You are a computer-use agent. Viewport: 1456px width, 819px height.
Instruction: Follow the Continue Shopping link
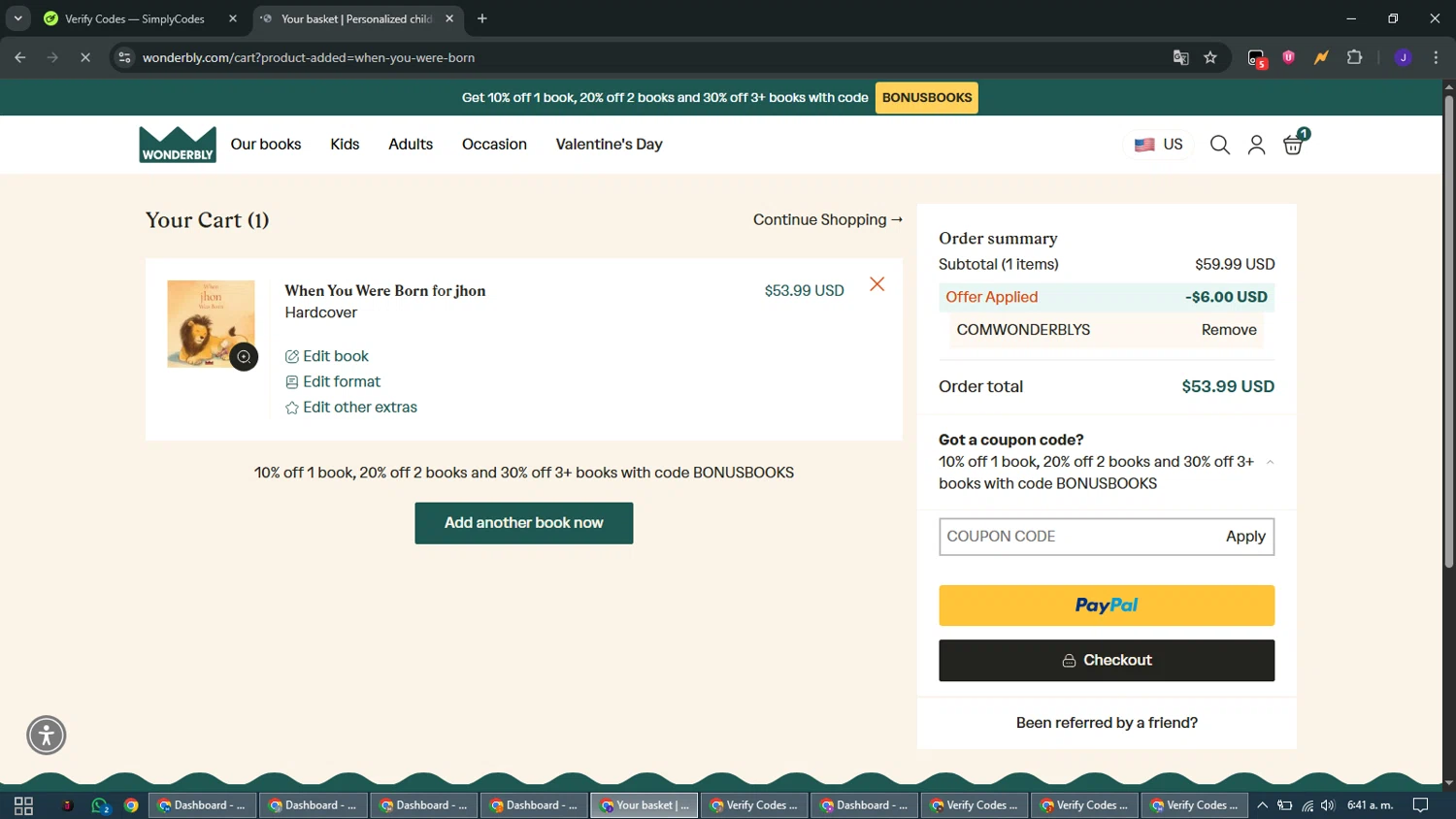(x=828, y=220)
